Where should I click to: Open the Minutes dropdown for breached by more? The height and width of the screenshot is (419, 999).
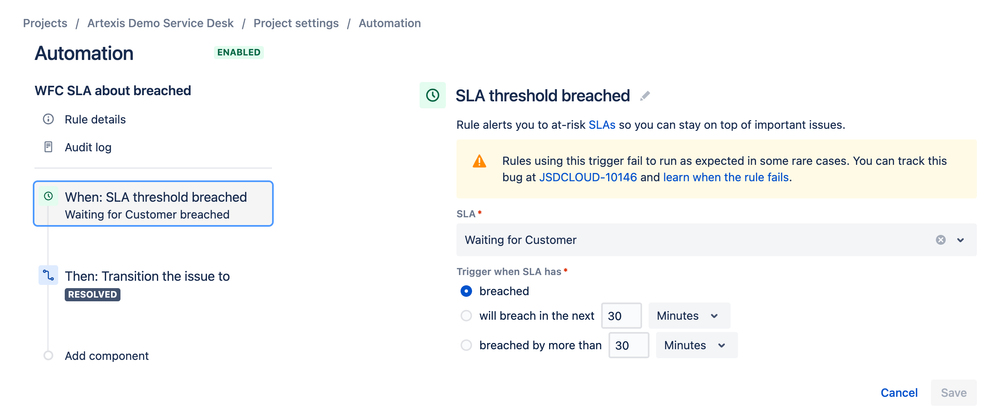click(x=697, y=345)
